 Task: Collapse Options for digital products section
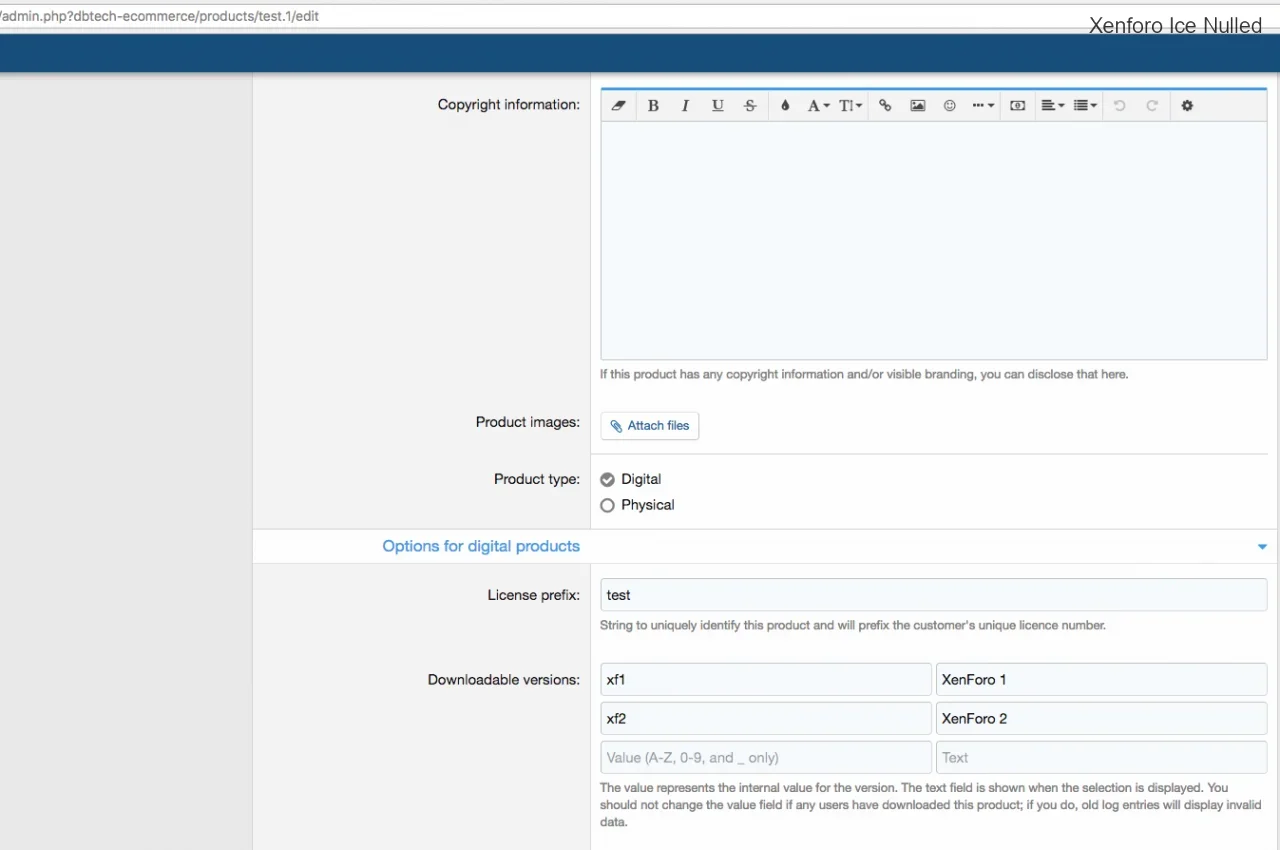(x=1262, y=547)
